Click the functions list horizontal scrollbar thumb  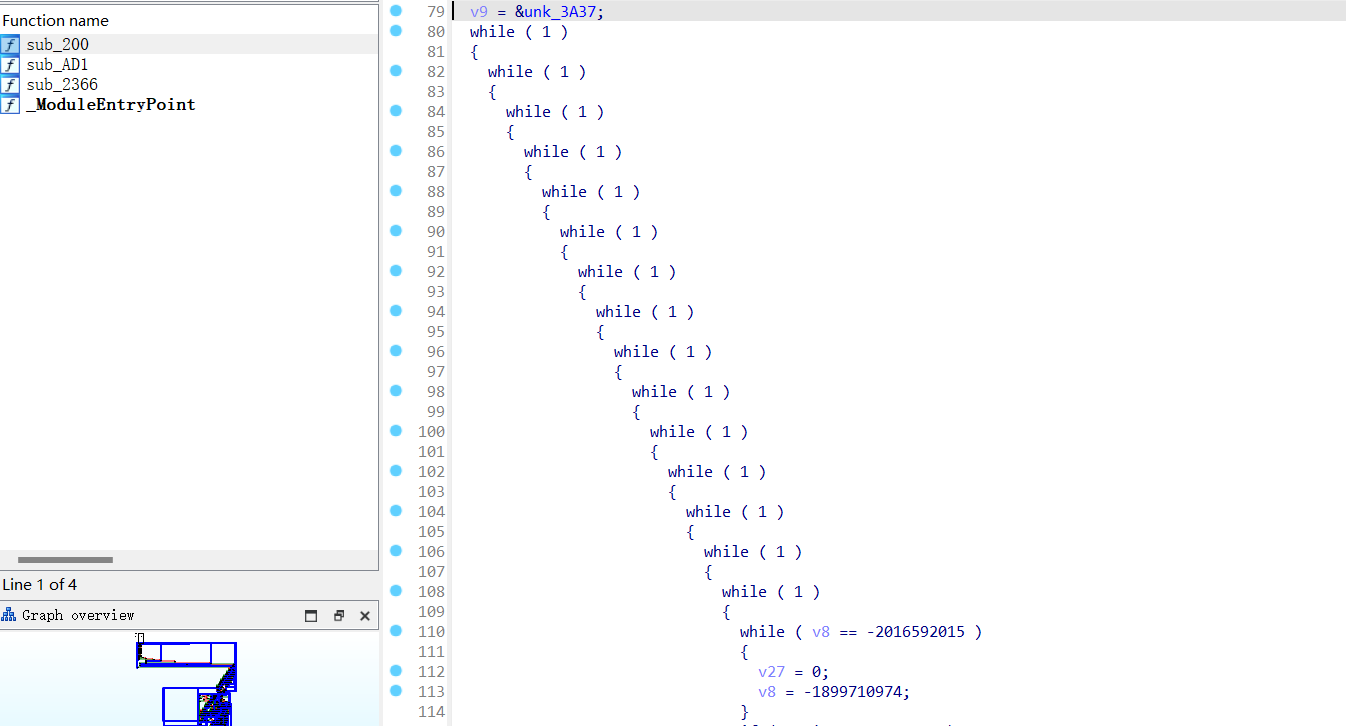click(x=65, y=560)
